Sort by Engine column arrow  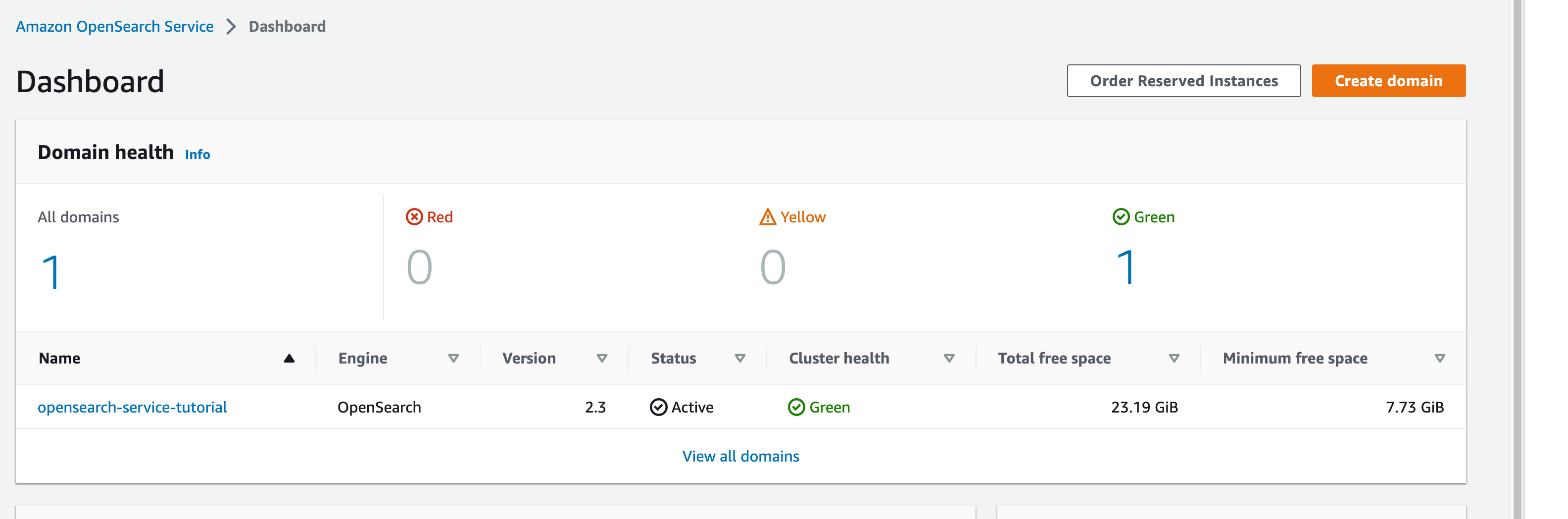point(453,358)
